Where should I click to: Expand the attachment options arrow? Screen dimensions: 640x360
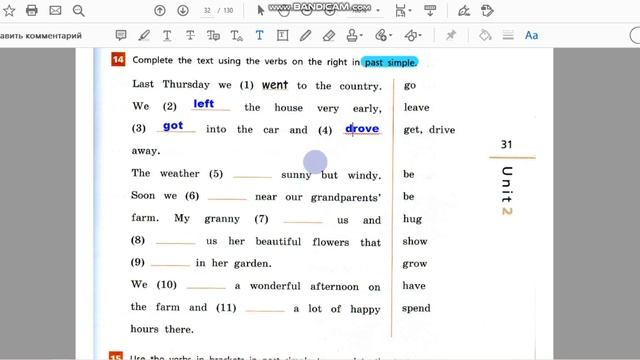[x=391, y=36]
